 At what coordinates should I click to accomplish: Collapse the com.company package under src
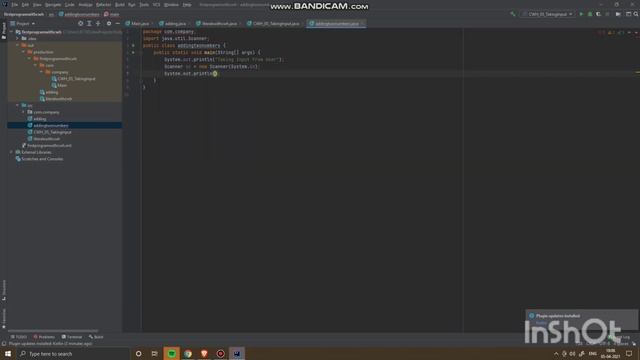coord(23,112)
